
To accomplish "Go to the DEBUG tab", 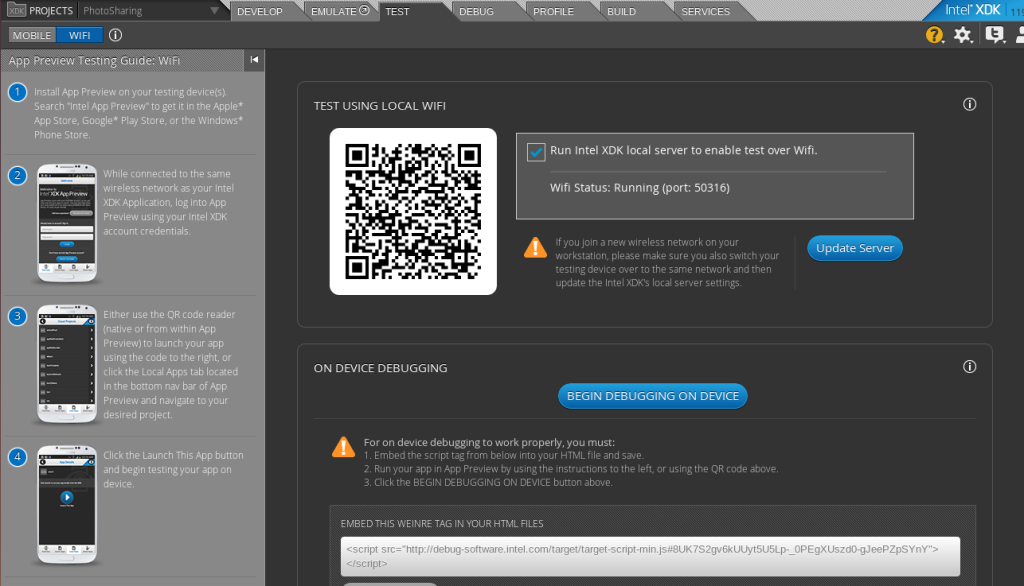I will pos(476,12).
